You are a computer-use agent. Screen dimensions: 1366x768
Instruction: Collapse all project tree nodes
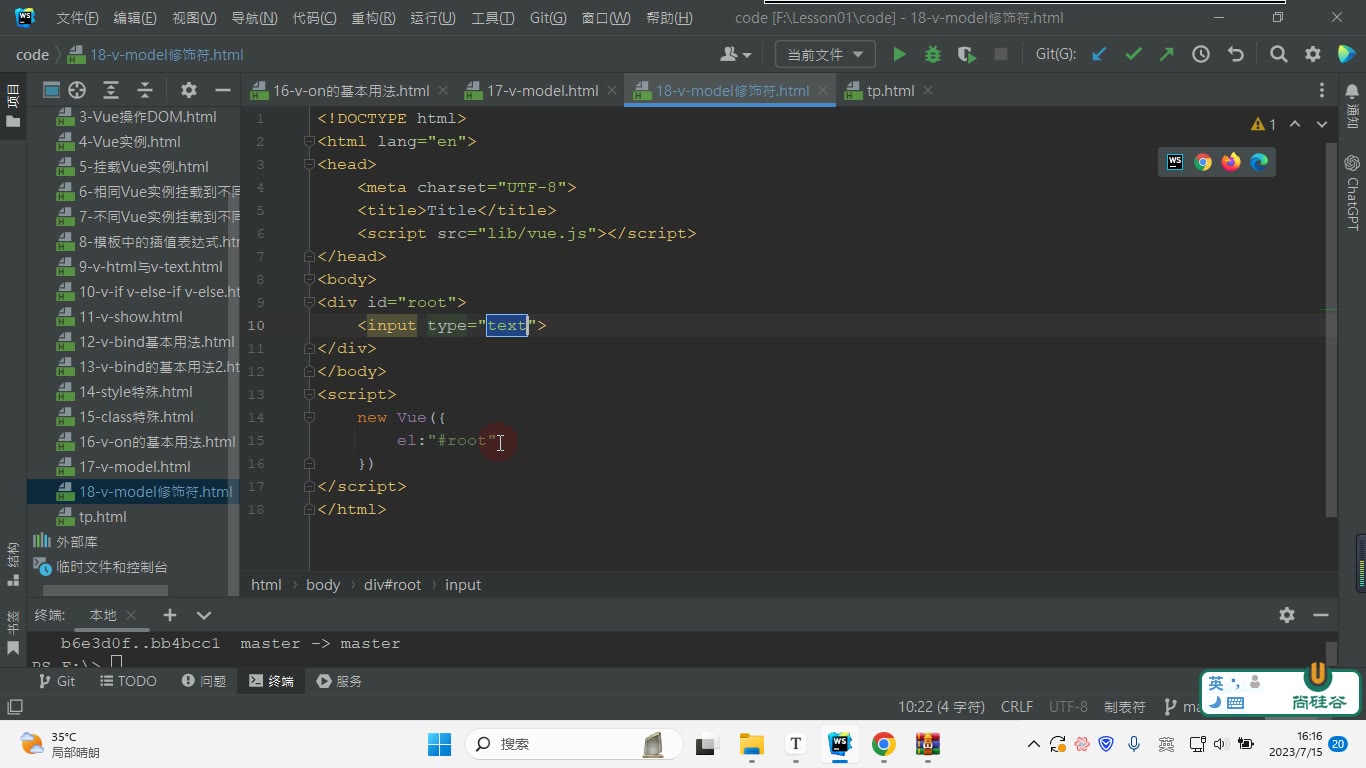pyautogui.click(x=145, y=90)
